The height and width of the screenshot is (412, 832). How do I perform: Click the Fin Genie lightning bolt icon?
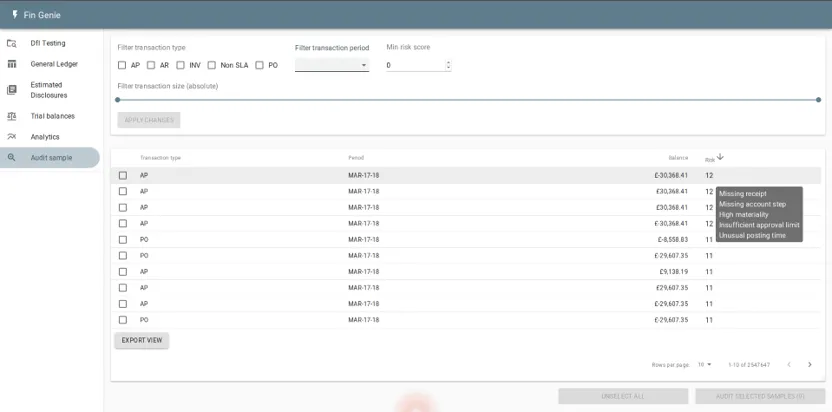(x=14, y=15)
